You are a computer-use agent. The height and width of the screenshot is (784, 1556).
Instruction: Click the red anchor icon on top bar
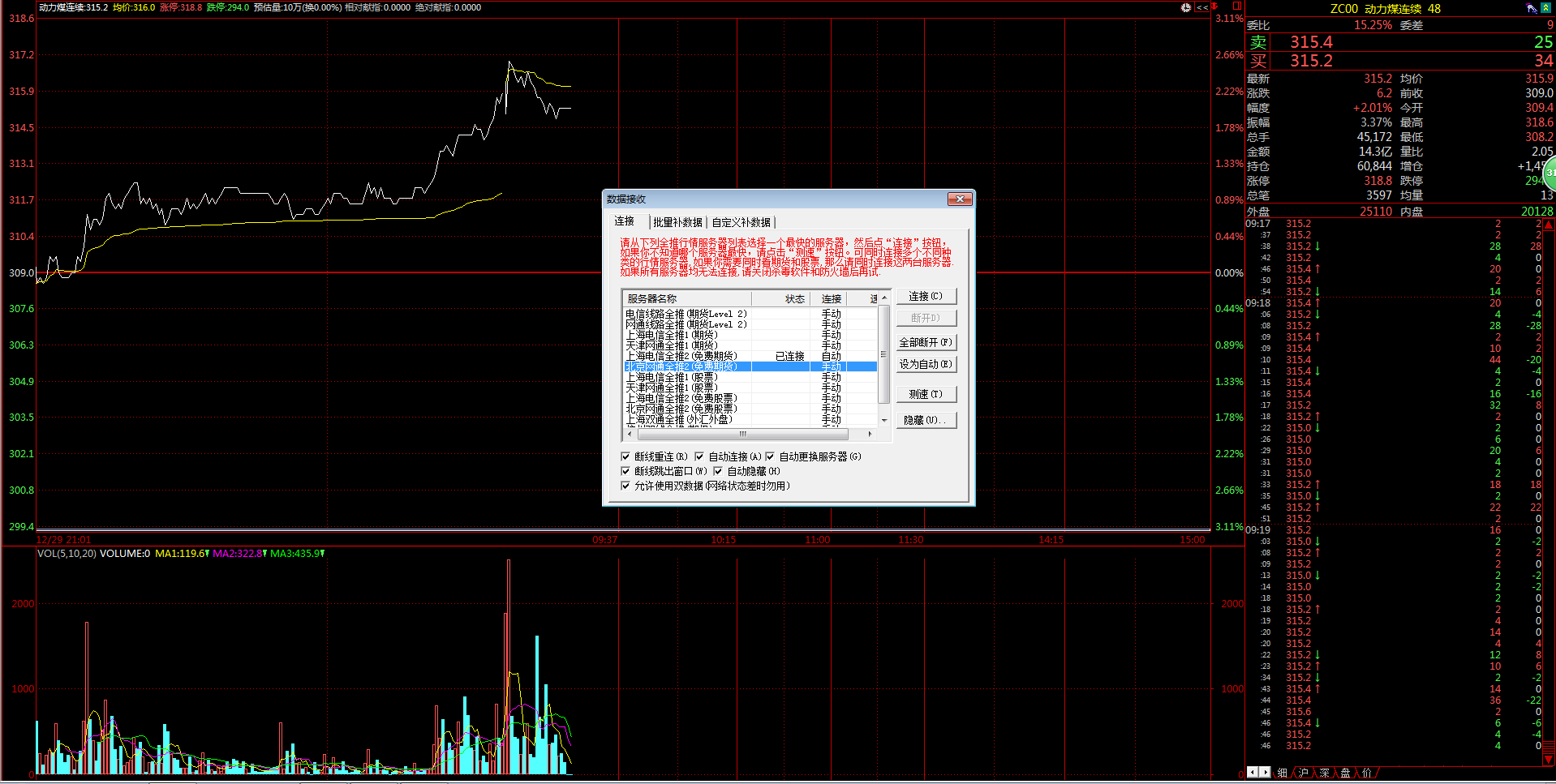click(x=1215, y=6)
